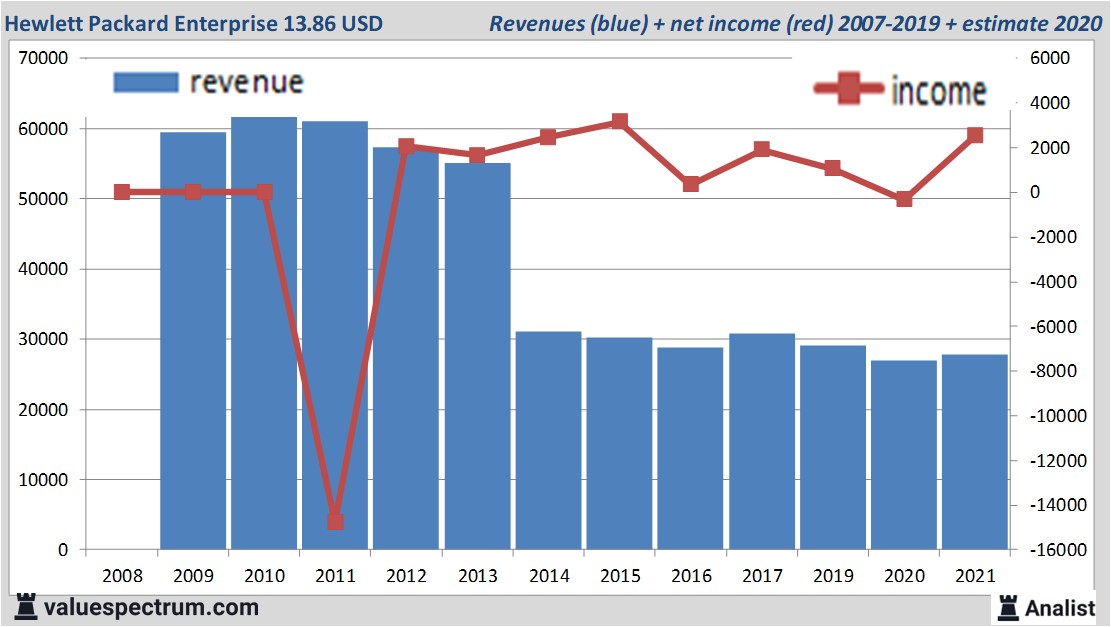Click the 2009 revenue bar
Screen dimensions: 1111x627
[x=193, y=340]
